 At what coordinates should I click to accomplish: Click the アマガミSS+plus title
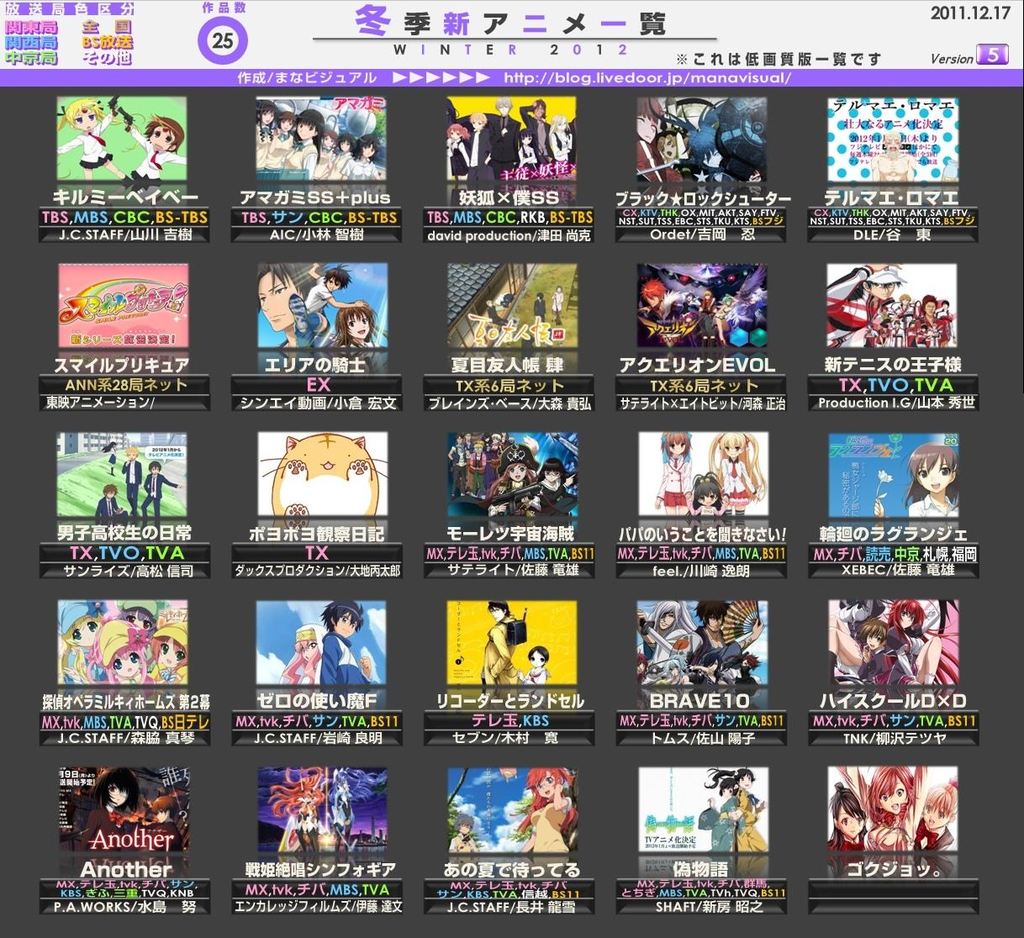(315, 197)
